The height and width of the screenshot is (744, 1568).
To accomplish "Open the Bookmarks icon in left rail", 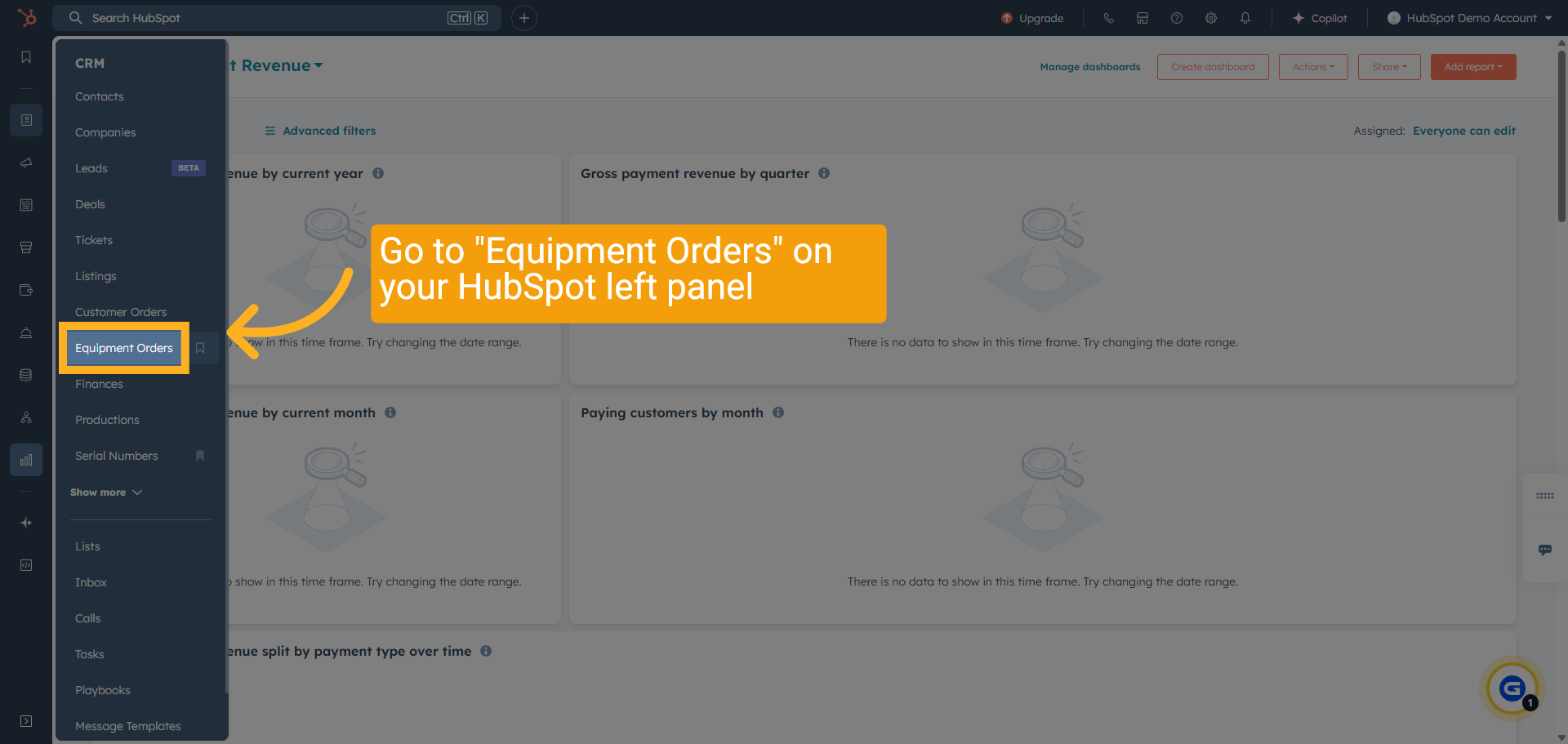I will tap(26, 57).
